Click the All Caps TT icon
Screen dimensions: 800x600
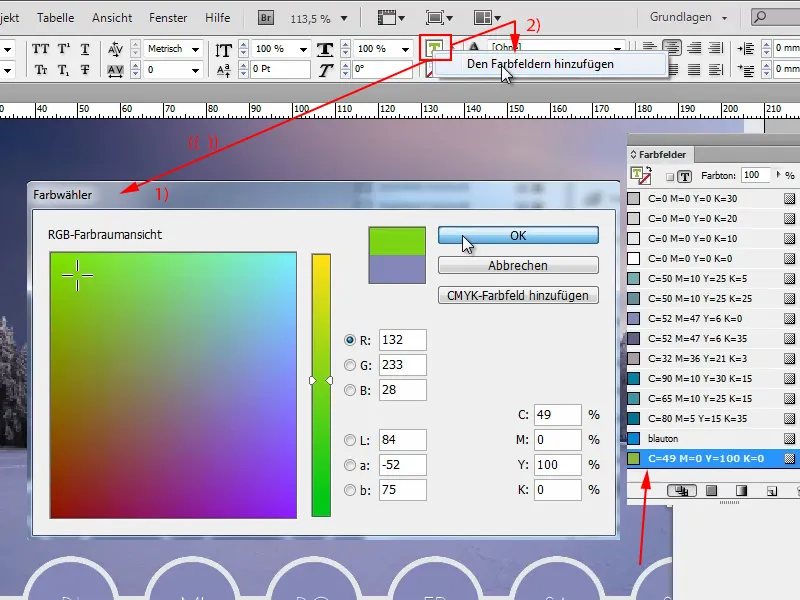pyautogui.click(x=40, y=49)
